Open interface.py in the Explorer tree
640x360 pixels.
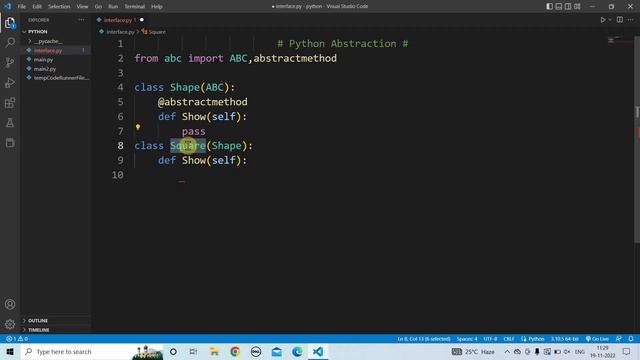tap(48, 50)
